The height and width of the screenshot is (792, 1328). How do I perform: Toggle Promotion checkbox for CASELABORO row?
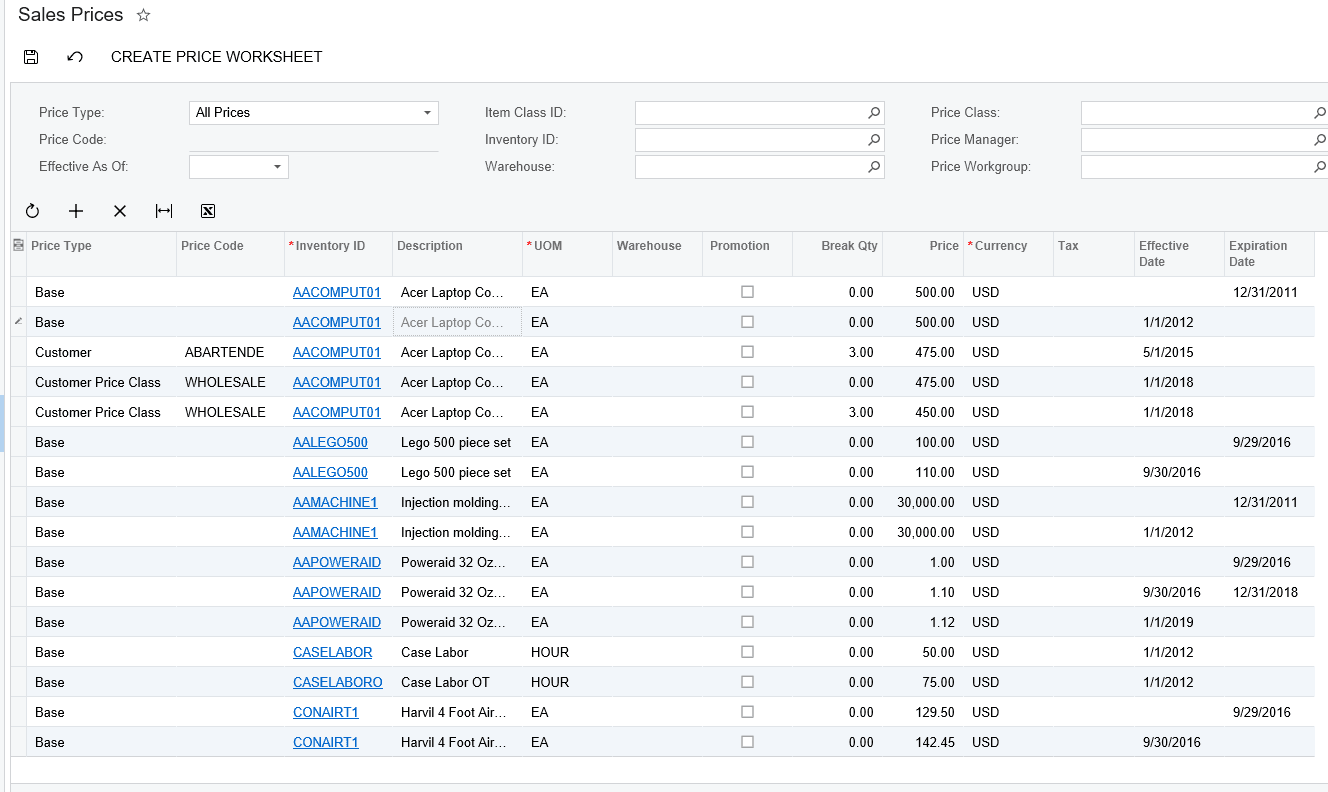pyautogui.click(x=747, y=682)
